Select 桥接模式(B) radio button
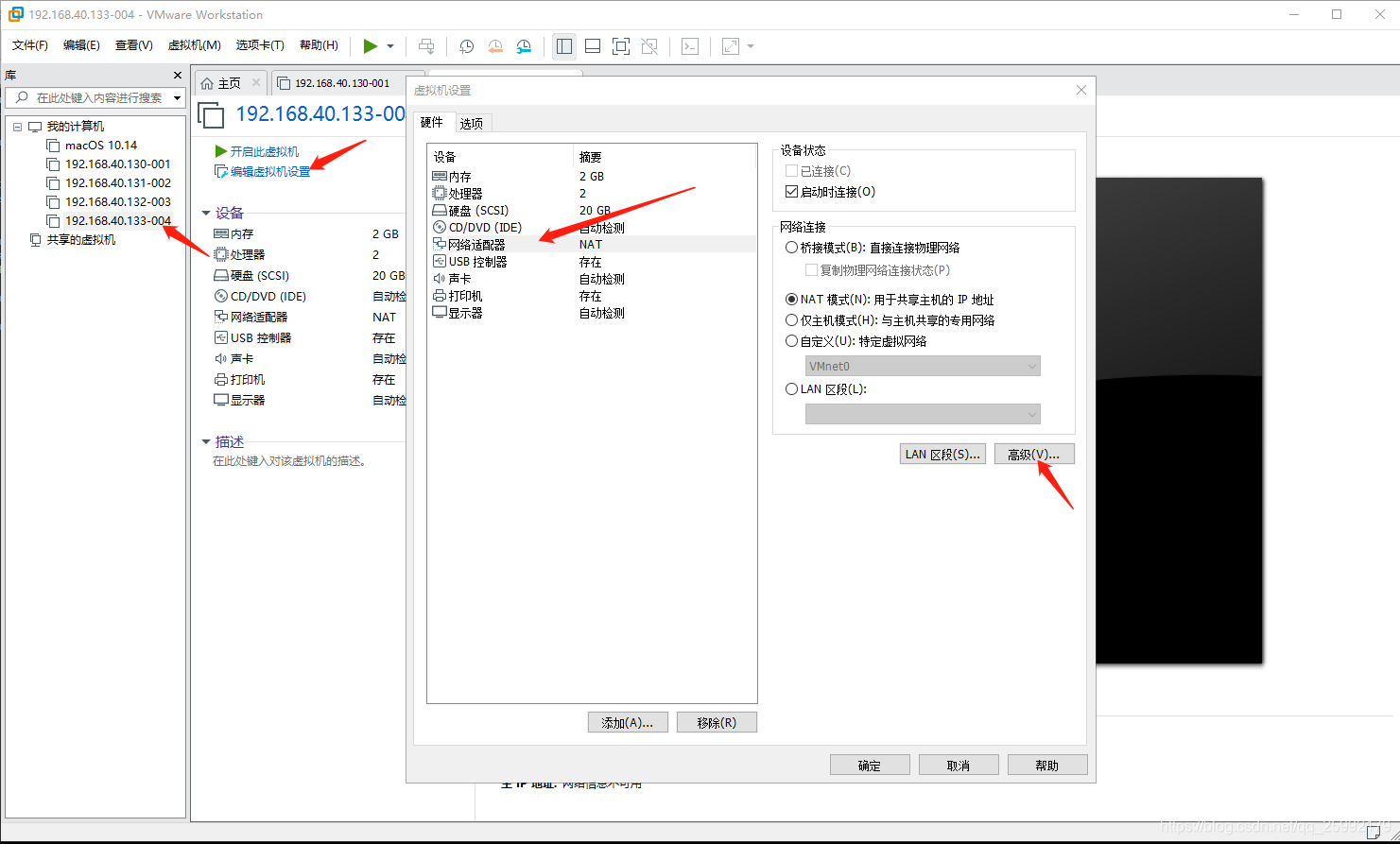 tap(792, 248)
